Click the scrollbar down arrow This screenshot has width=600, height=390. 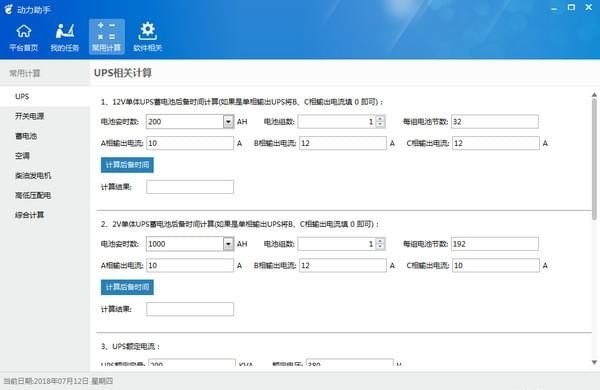click(594, 362)
